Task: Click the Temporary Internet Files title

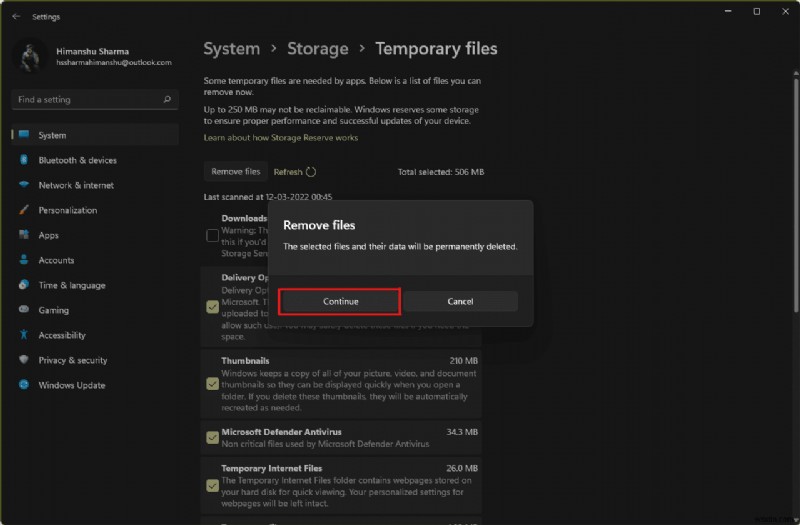Action: [x=271, y=468]
